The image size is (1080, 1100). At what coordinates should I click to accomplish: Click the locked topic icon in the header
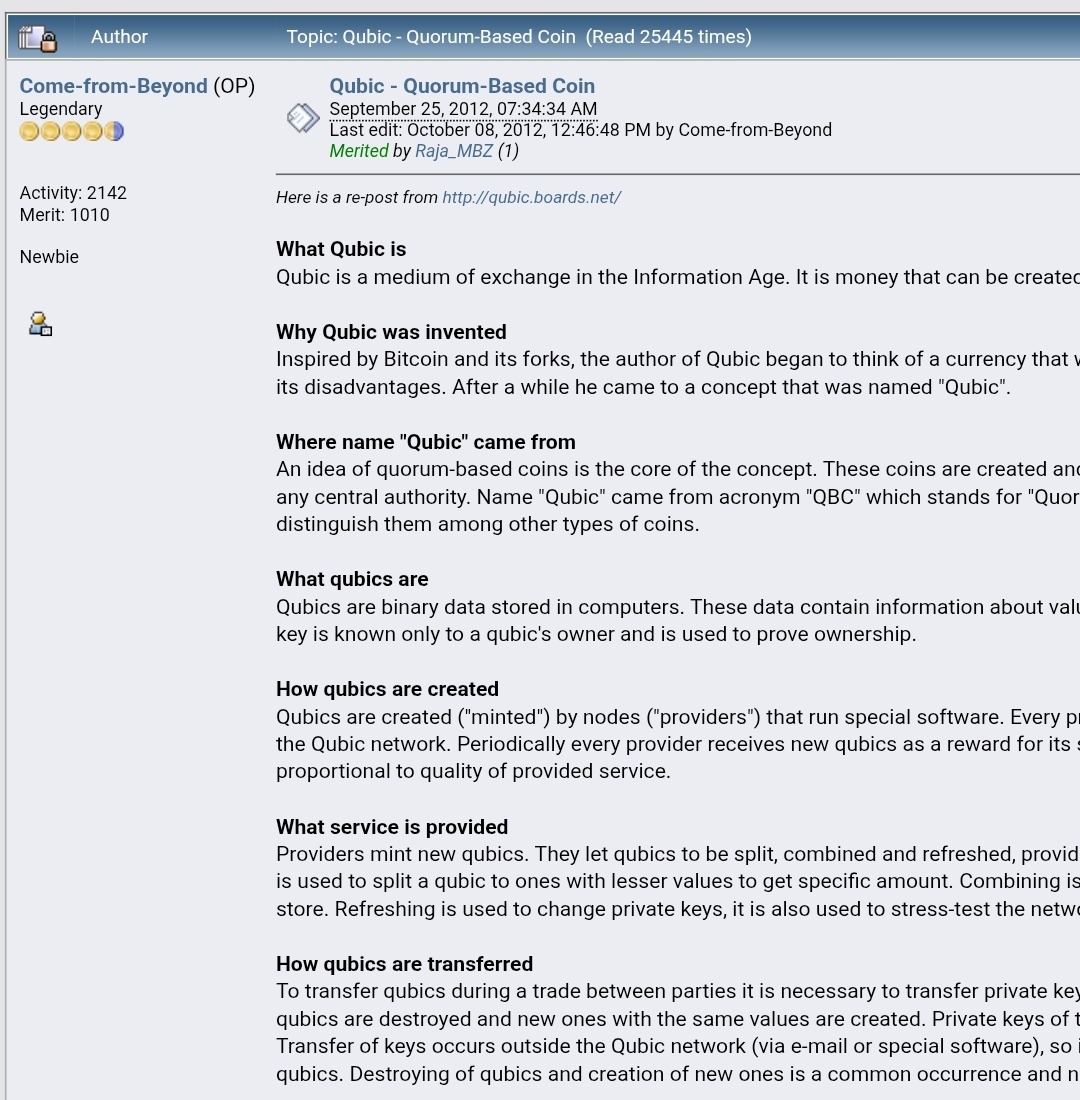click(x=37, y=38)
